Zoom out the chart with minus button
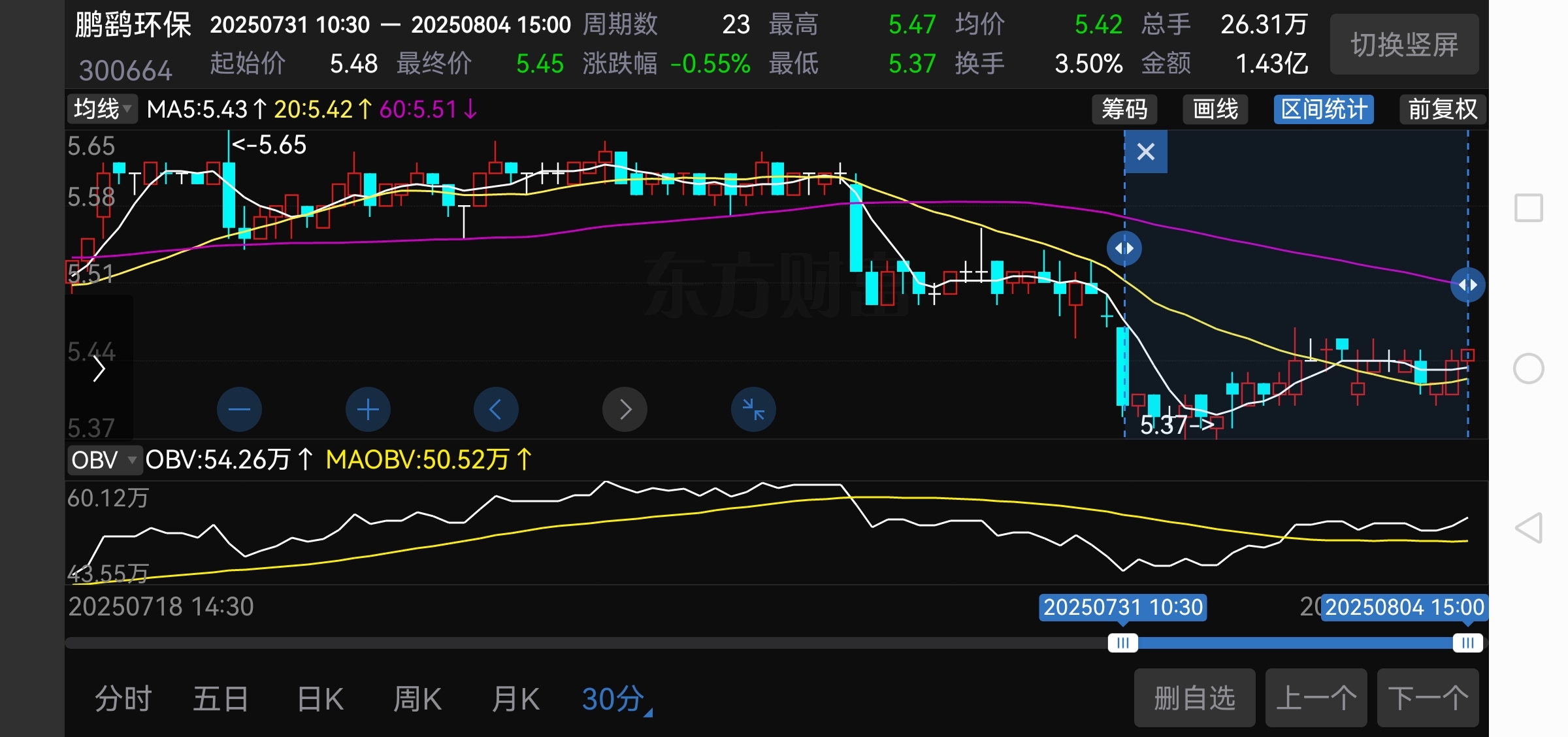Image resolution: width=1568 pixels, height=737 pixels. [x=239, y=410]
